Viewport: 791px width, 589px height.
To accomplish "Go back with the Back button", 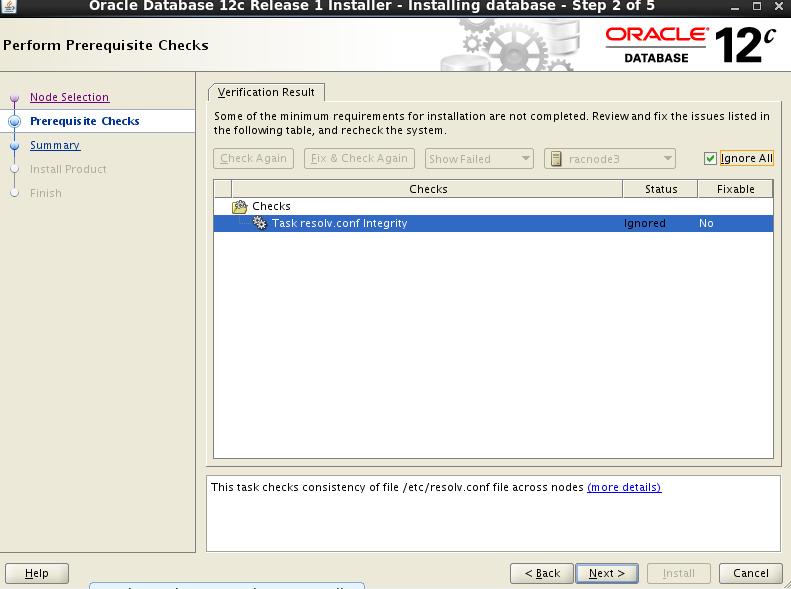I will [x=542, y=573].
